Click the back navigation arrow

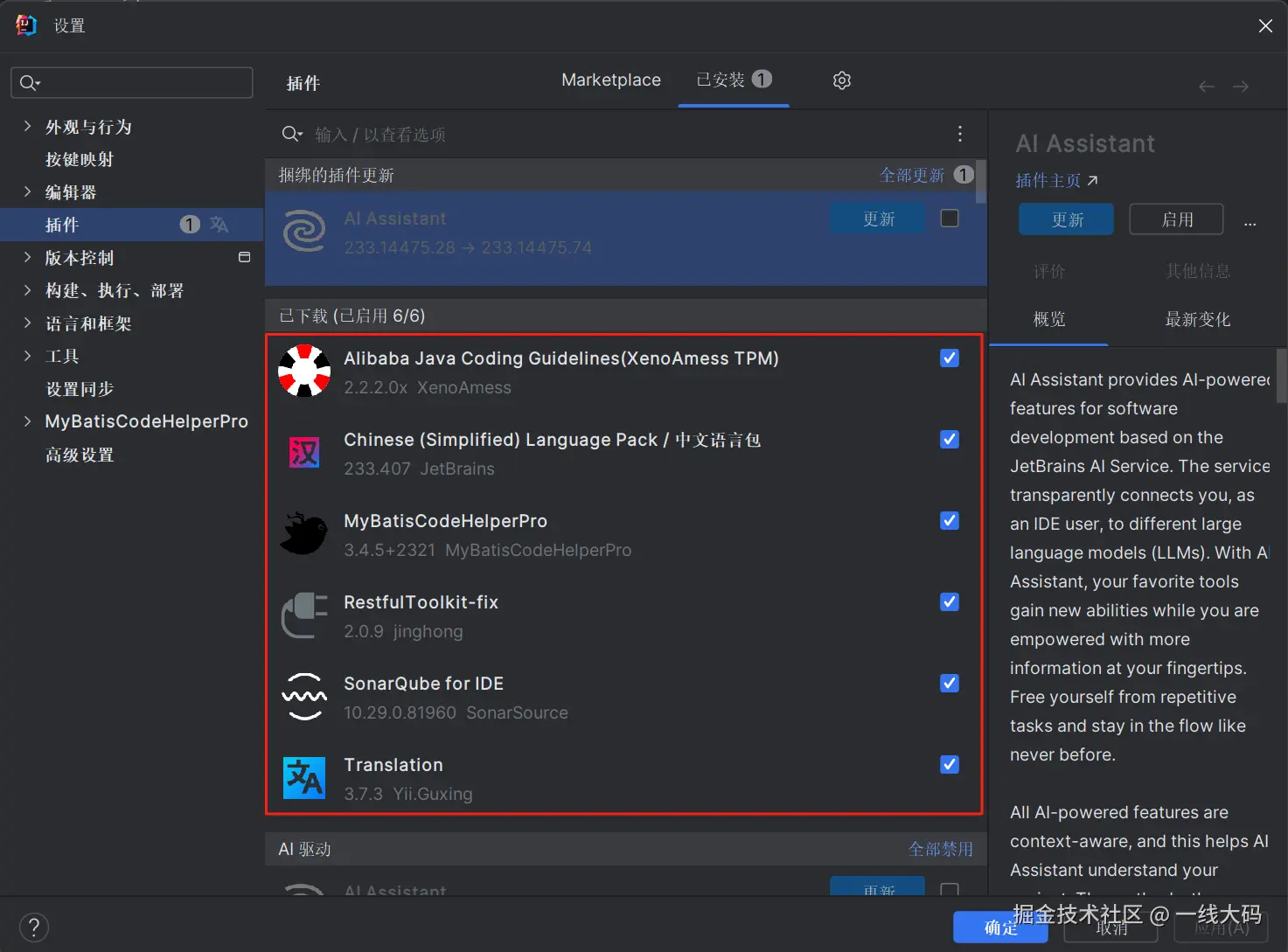1207,86
